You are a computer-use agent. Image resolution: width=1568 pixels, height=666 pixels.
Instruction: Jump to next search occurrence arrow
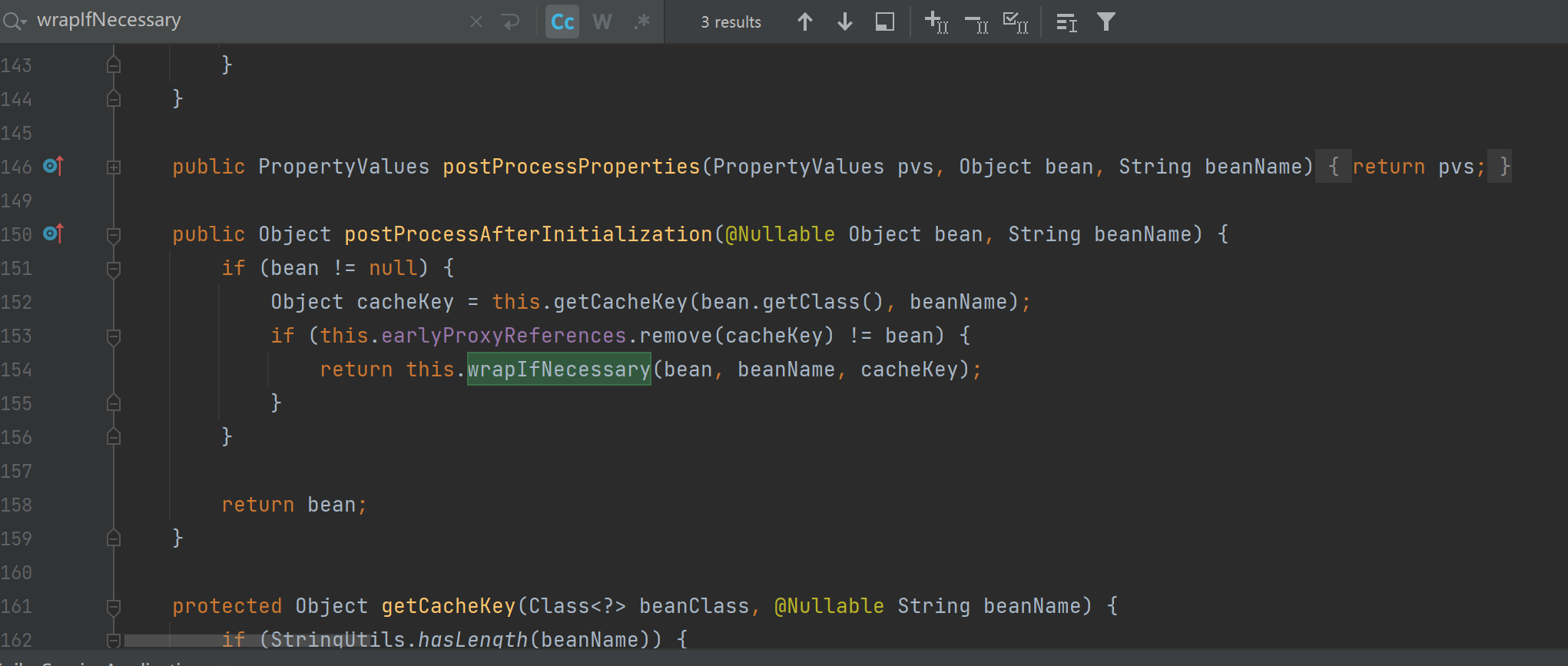pyautogui.click(x=844, y=22)
